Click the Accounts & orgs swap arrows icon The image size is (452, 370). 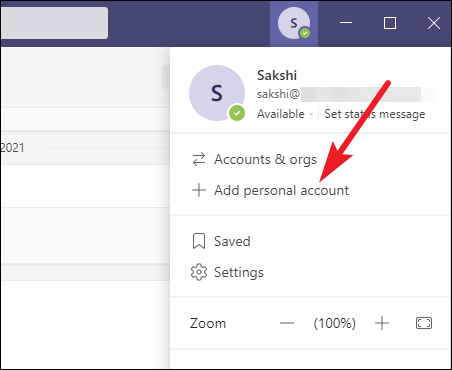(199, 159)
